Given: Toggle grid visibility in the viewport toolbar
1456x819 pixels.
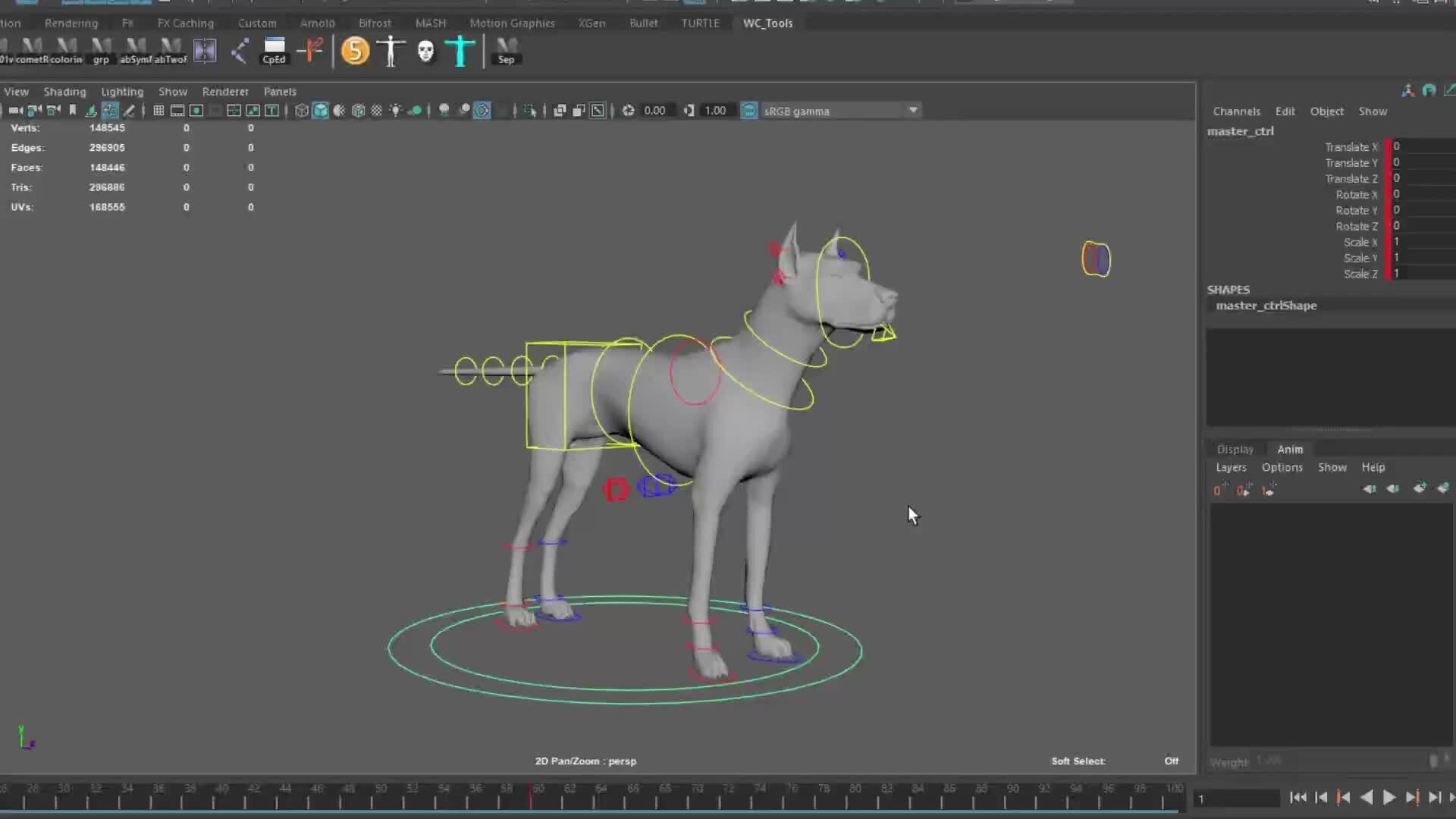Looking at the screenshot, I should 157,111.
